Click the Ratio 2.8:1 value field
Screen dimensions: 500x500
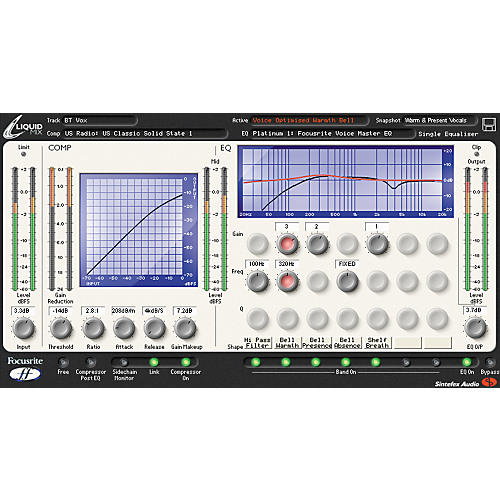(x=93, y=311)
